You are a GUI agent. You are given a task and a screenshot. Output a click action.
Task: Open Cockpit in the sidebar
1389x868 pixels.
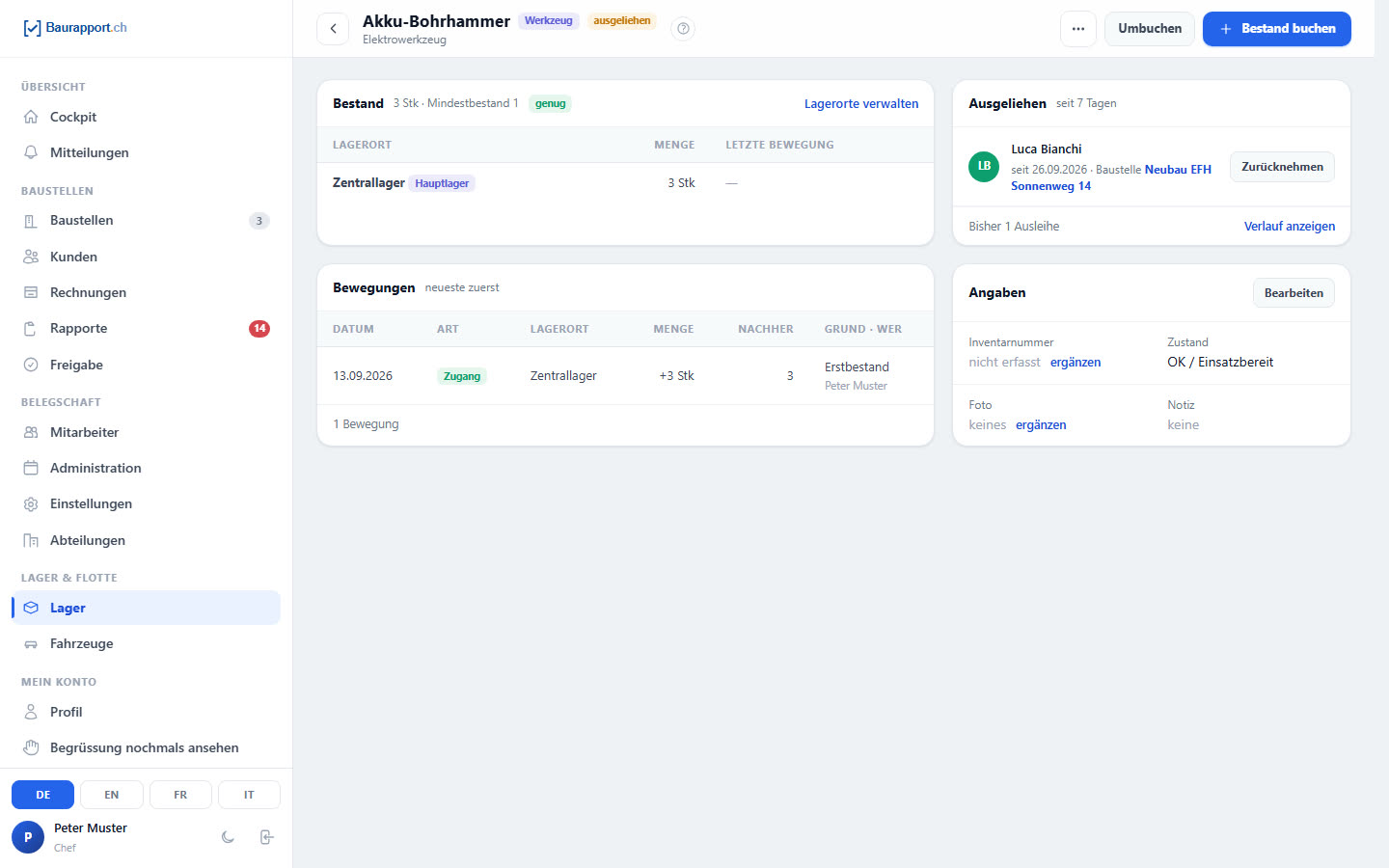pos(146,117)
